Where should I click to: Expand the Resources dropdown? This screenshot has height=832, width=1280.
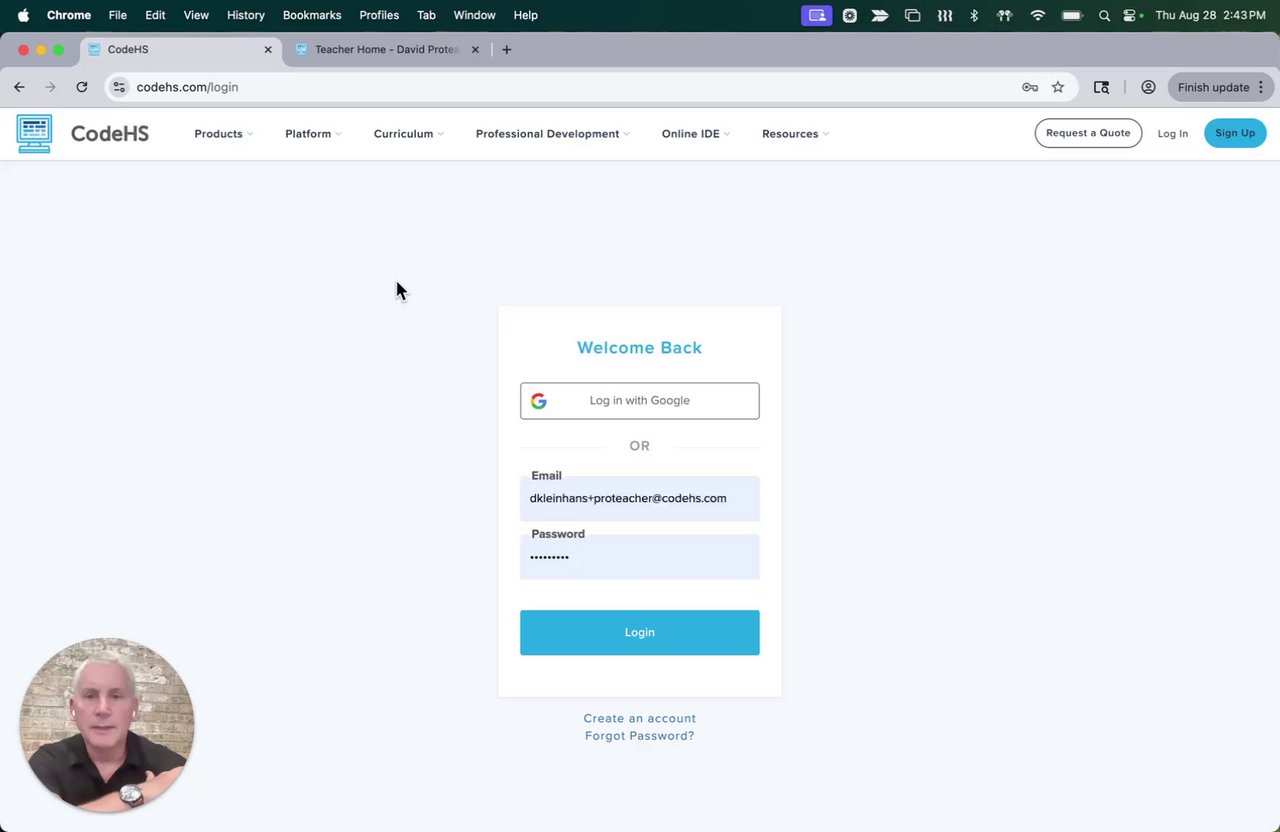pos(795,134)
